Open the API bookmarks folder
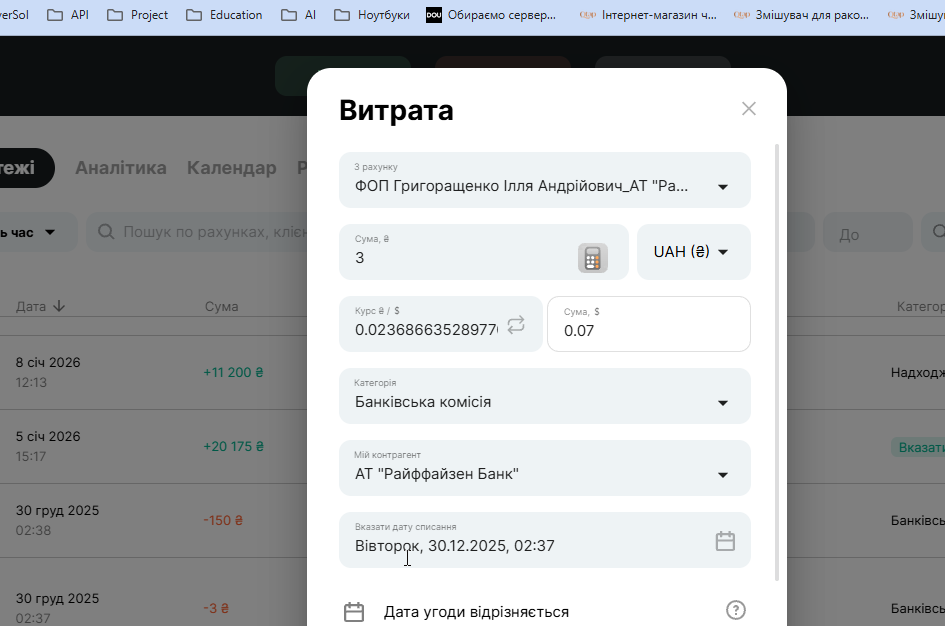 pyautogui.click(x=68, y=14)
